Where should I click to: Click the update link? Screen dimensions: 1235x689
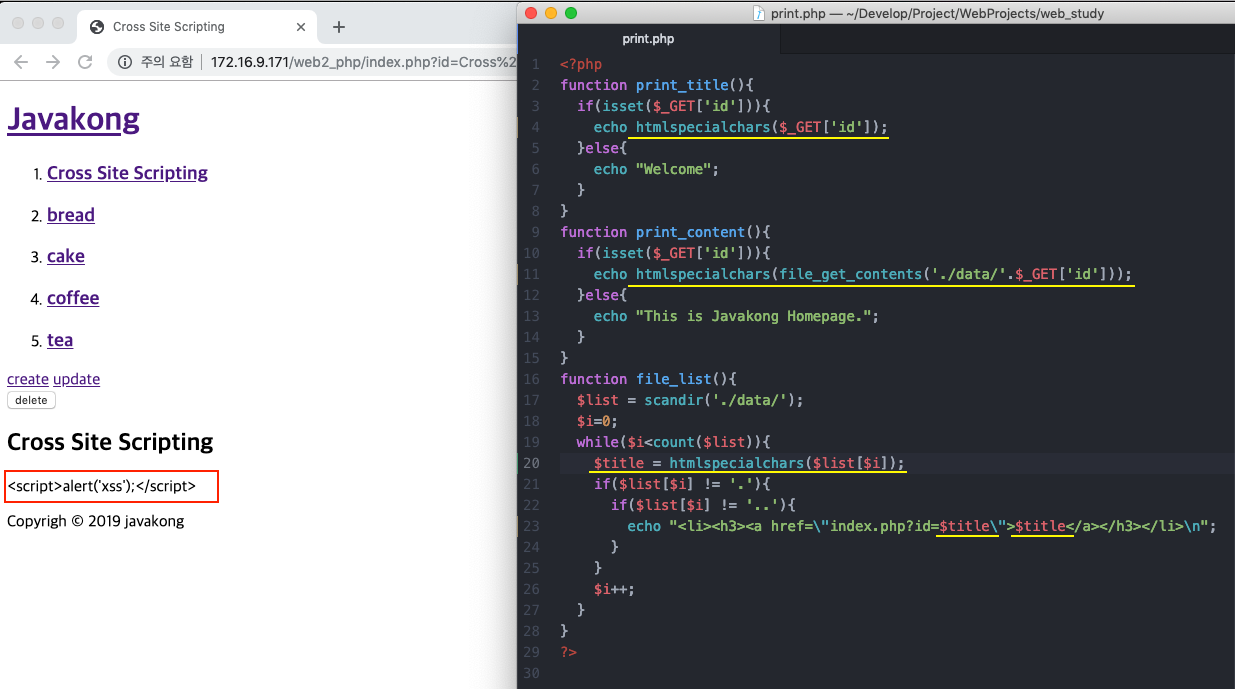76,379
